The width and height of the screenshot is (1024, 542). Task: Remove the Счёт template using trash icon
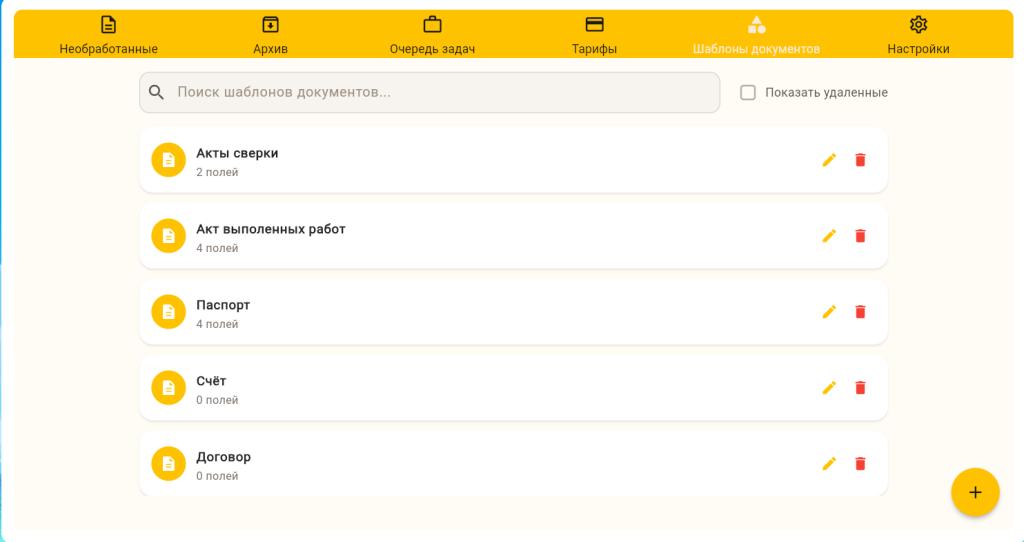[860, 388]
